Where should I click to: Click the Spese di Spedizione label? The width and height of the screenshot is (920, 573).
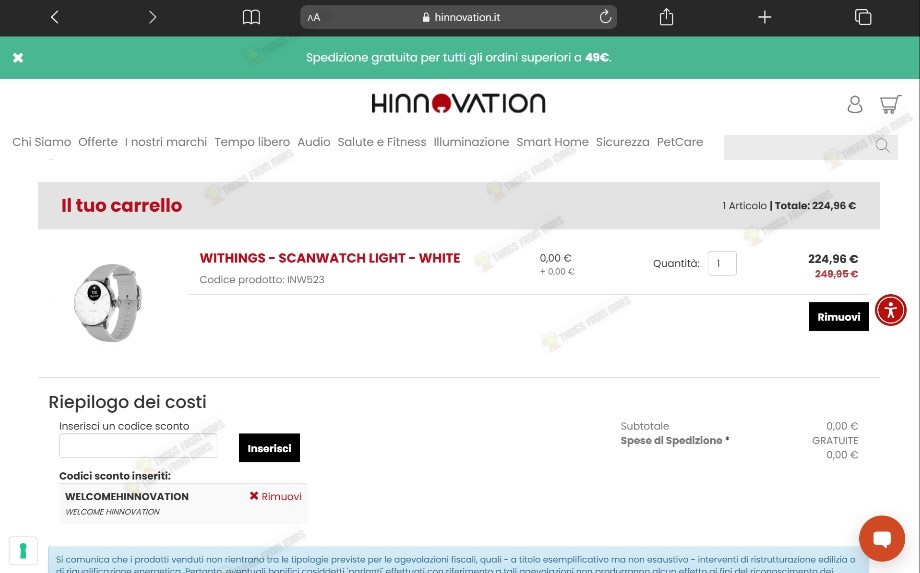click(x=675, y=440)
